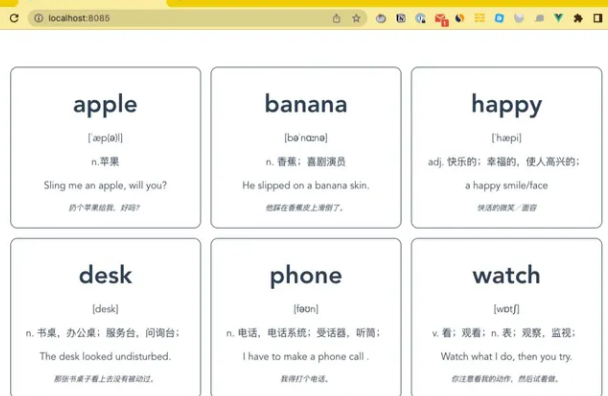This screenshot has height=396, width=608.
Task: Click "Sling me an apple, will you?"
Action: pos(105,185)
